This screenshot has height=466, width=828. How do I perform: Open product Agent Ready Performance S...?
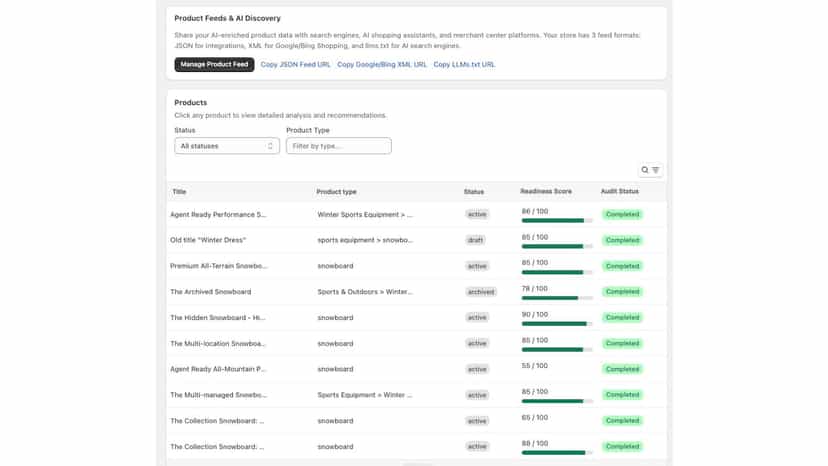click(x=218, y=215)
